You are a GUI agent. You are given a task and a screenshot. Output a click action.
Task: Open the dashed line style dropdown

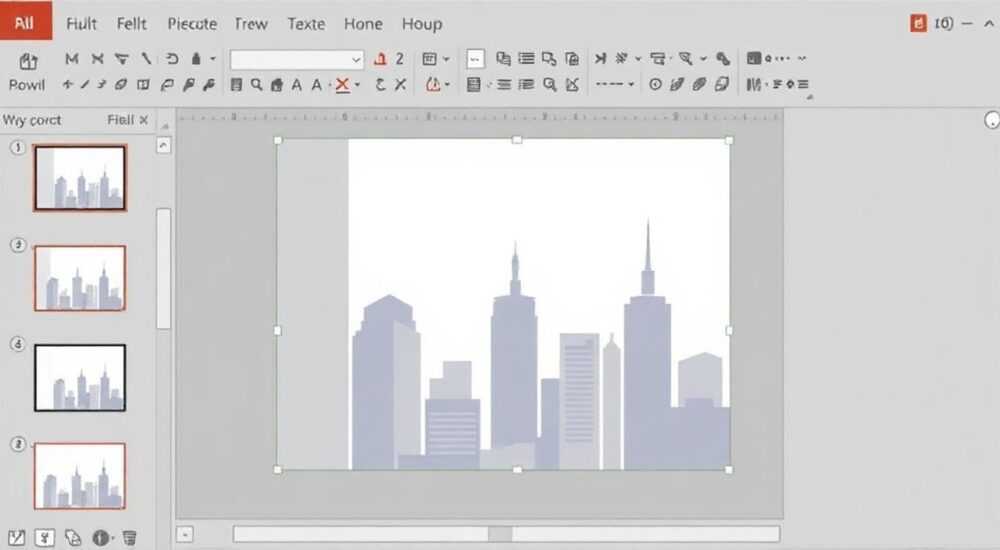(614, 84)
